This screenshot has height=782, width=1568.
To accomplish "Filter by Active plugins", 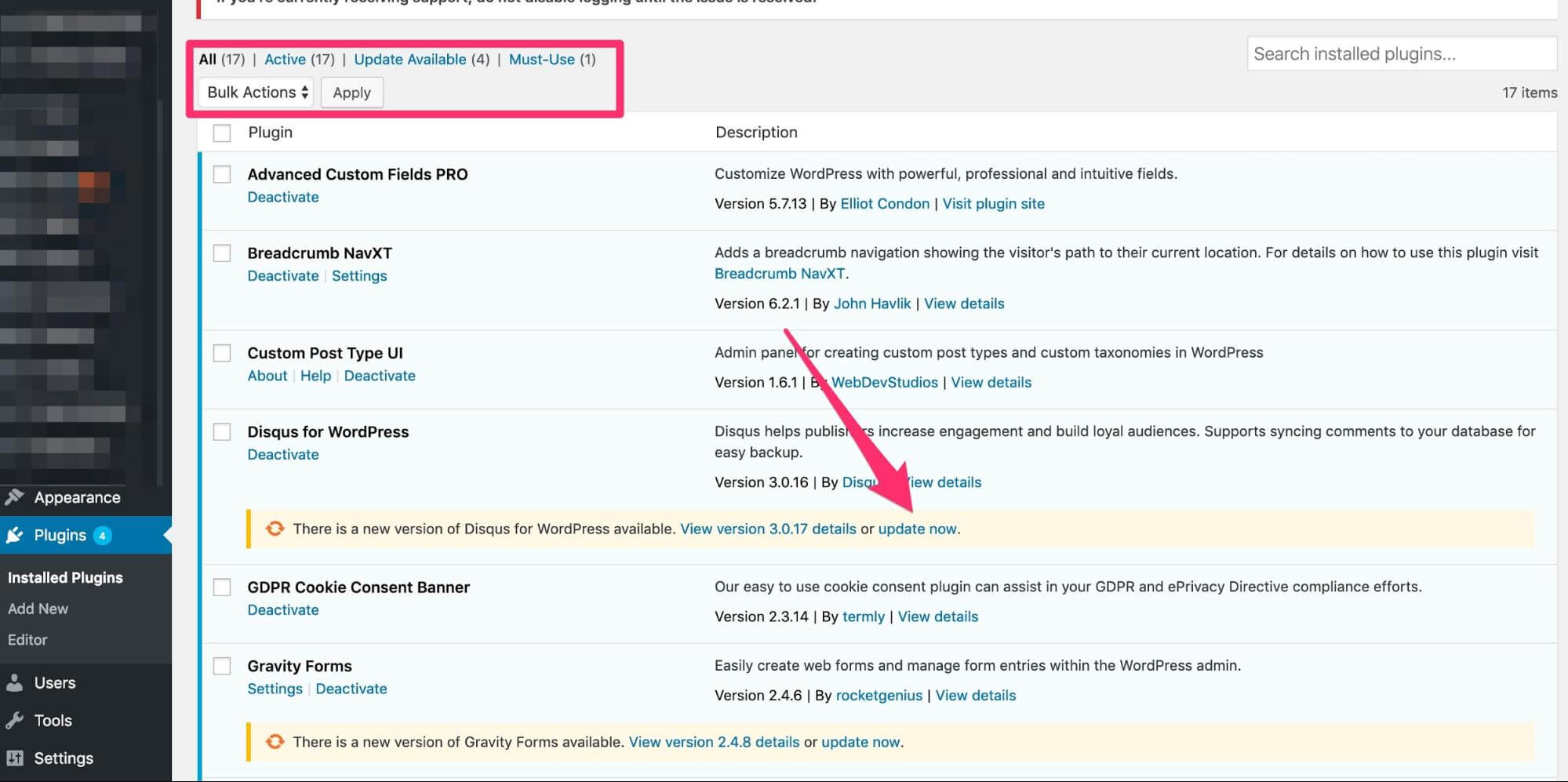I will point(285,60).
